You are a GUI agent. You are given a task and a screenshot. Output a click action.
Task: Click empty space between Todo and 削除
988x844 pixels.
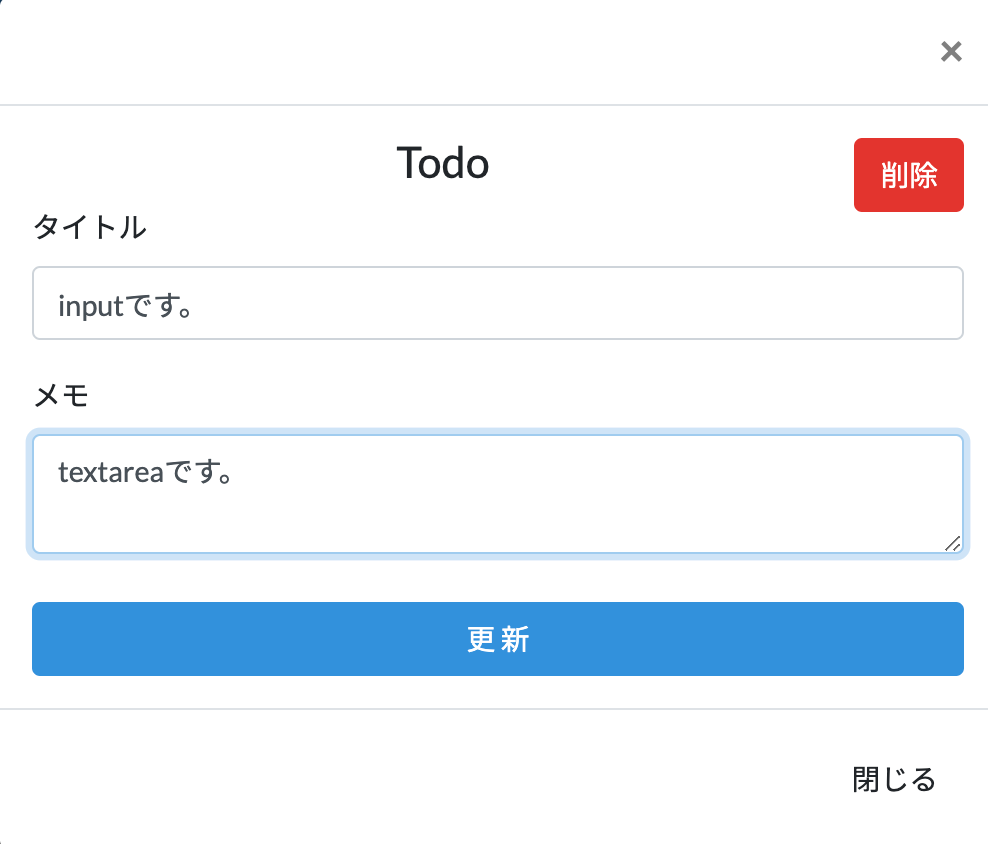(x=670, y=163)
